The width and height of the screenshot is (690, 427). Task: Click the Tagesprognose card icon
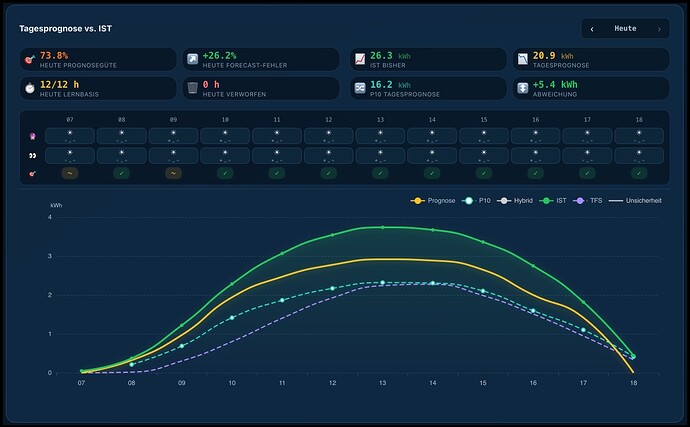pyautogui.click(x=523, y=59)
